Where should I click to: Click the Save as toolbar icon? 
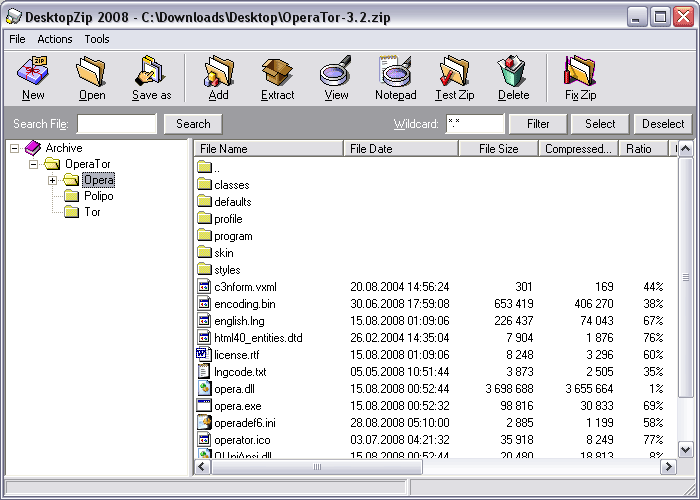click(151, 71)
